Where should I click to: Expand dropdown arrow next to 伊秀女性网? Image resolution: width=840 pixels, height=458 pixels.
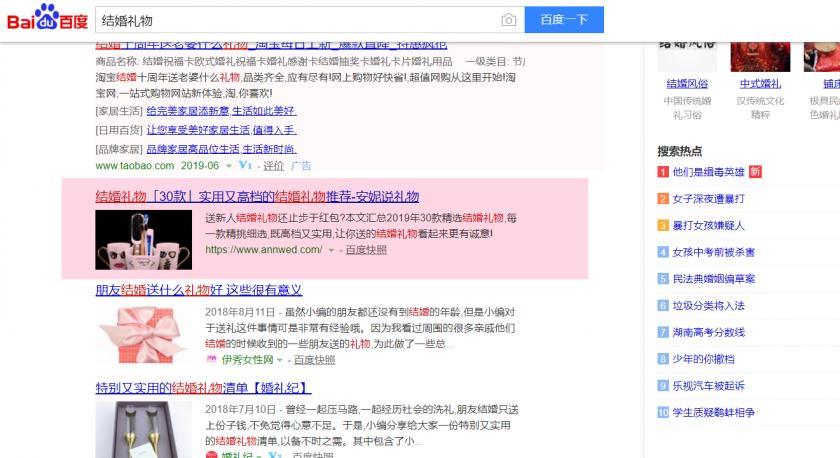click(279, 359)
